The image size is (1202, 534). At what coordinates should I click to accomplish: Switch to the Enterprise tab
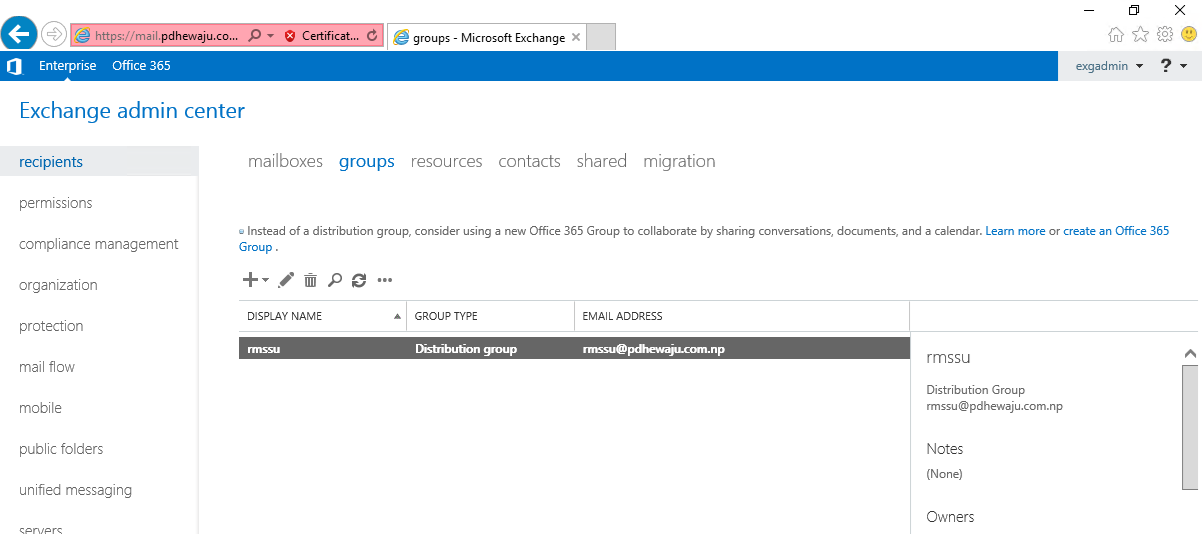click(x=68, y=66)
